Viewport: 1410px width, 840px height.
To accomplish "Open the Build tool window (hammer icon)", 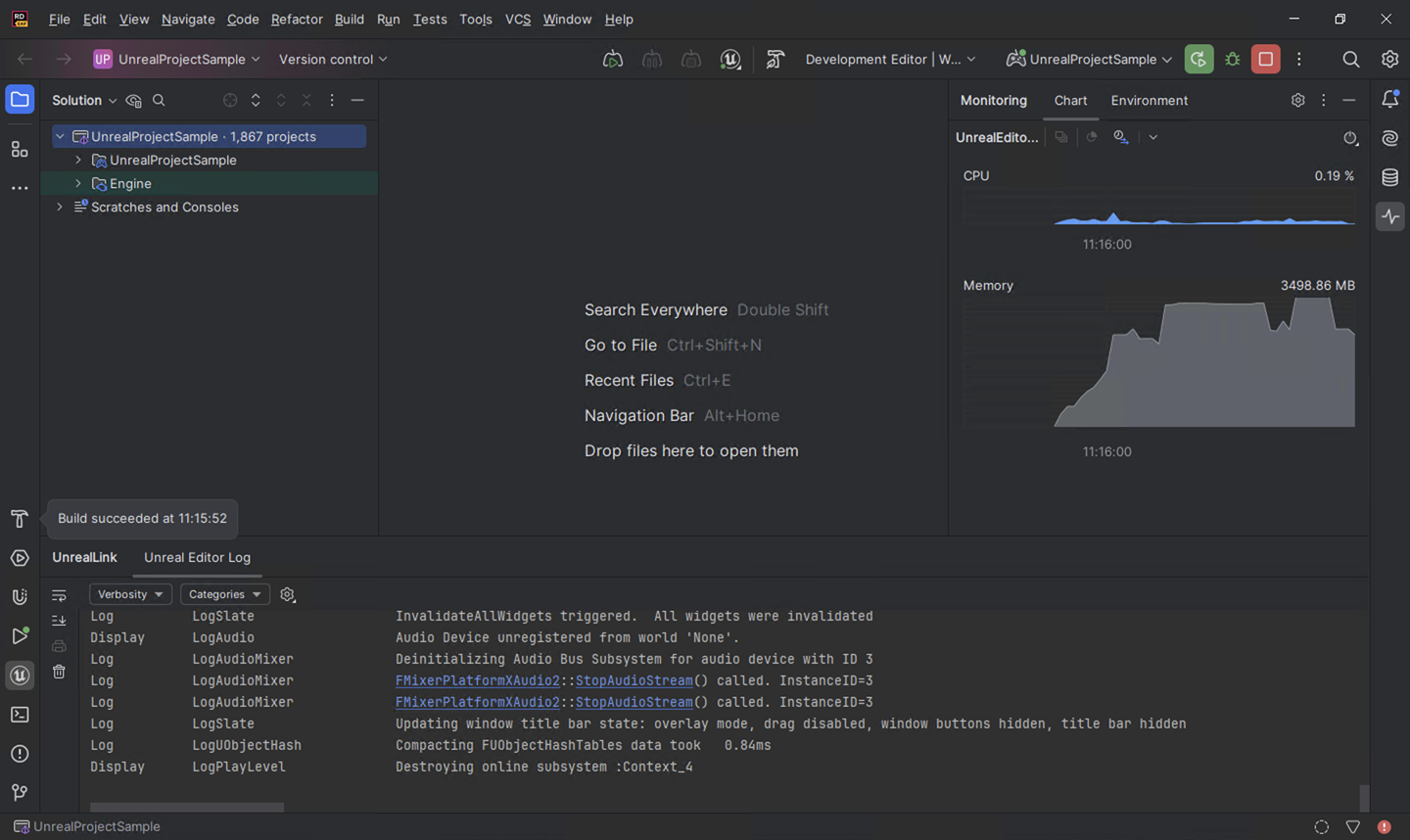I will (20, 519).
